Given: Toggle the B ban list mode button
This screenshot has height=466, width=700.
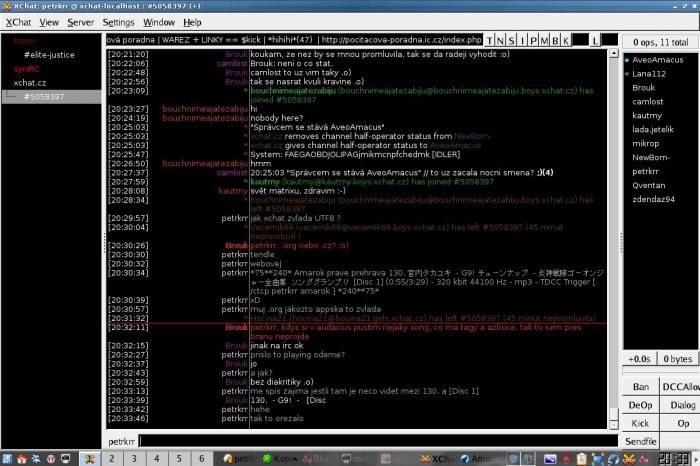Looking at the screenshot, I should tap(555, 40).
